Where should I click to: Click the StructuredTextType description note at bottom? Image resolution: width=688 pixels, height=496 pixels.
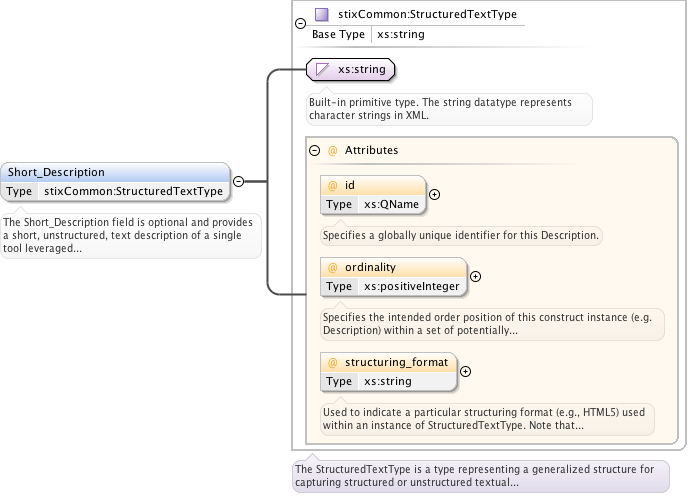475,475
